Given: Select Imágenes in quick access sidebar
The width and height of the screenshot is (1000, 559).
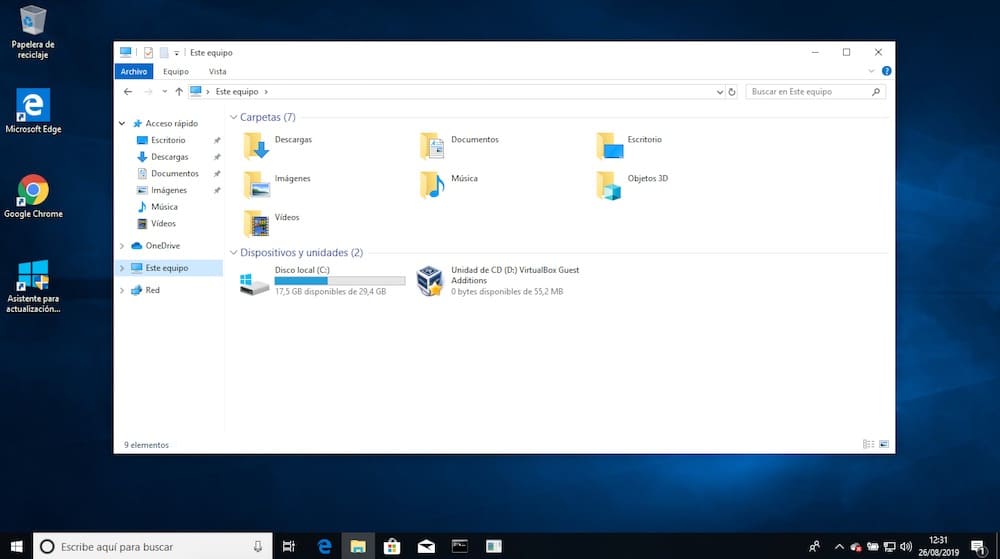Looking at the screenshot, I should tap(169, 190).
